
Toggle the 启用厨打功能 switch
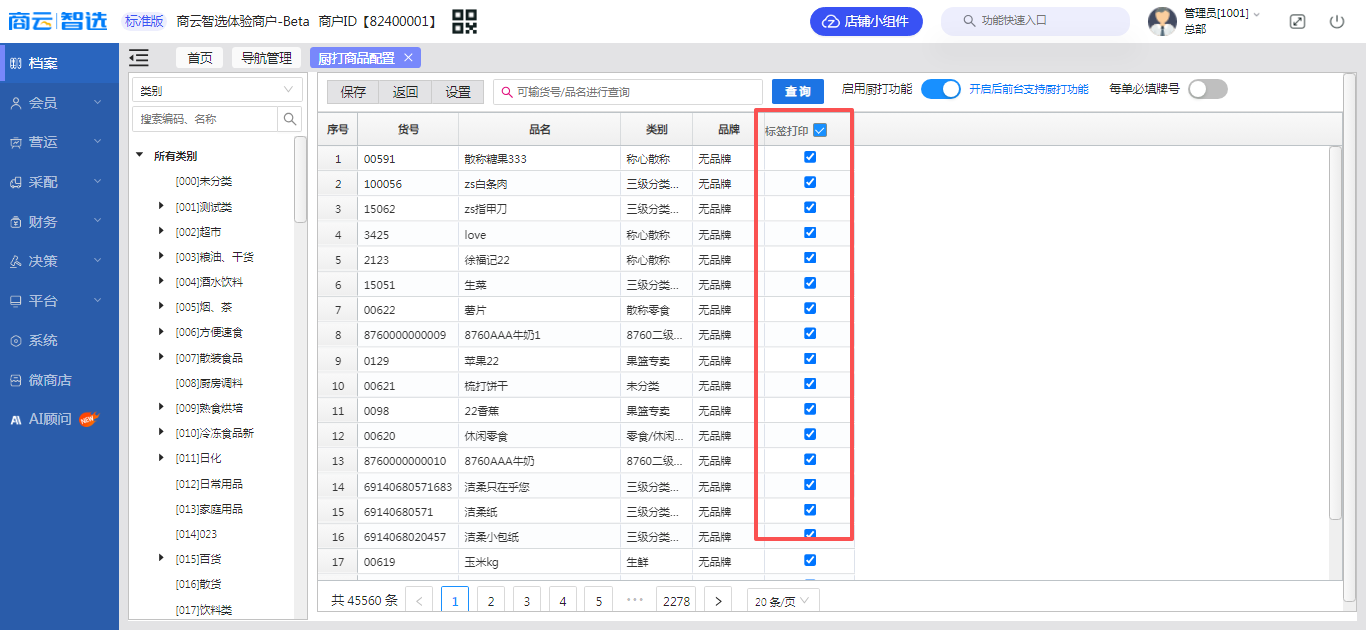click(940, 89)
